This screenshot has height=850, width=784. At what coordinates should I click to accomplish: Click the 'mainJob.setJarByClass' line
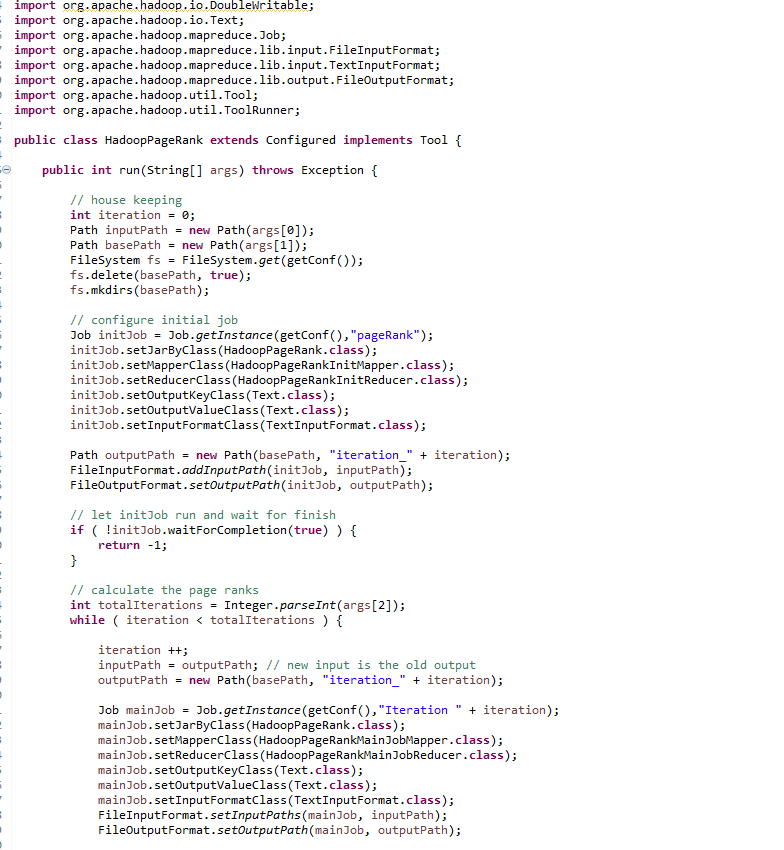pyautogui.click(x=252, y=725)
